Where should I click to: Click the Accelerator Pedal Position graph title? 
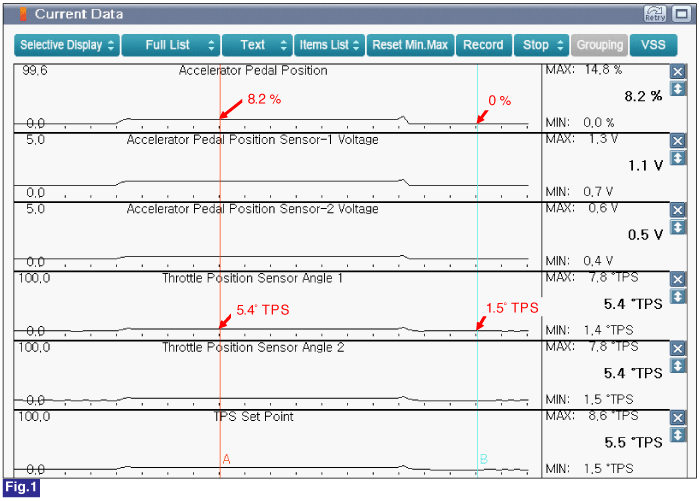click(x=253, y=71)
